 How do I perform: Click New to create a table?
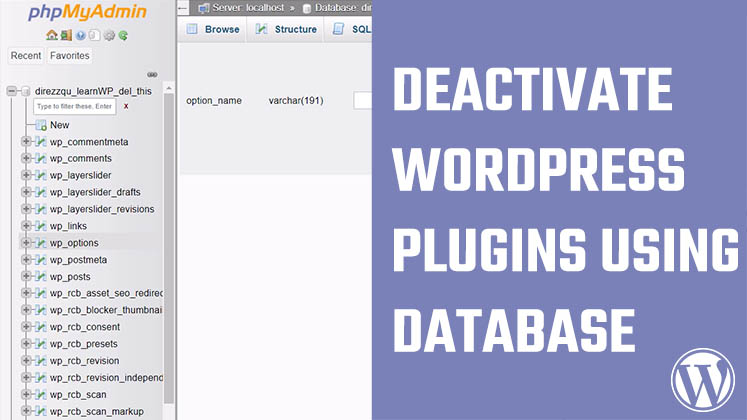coord(60,125)
